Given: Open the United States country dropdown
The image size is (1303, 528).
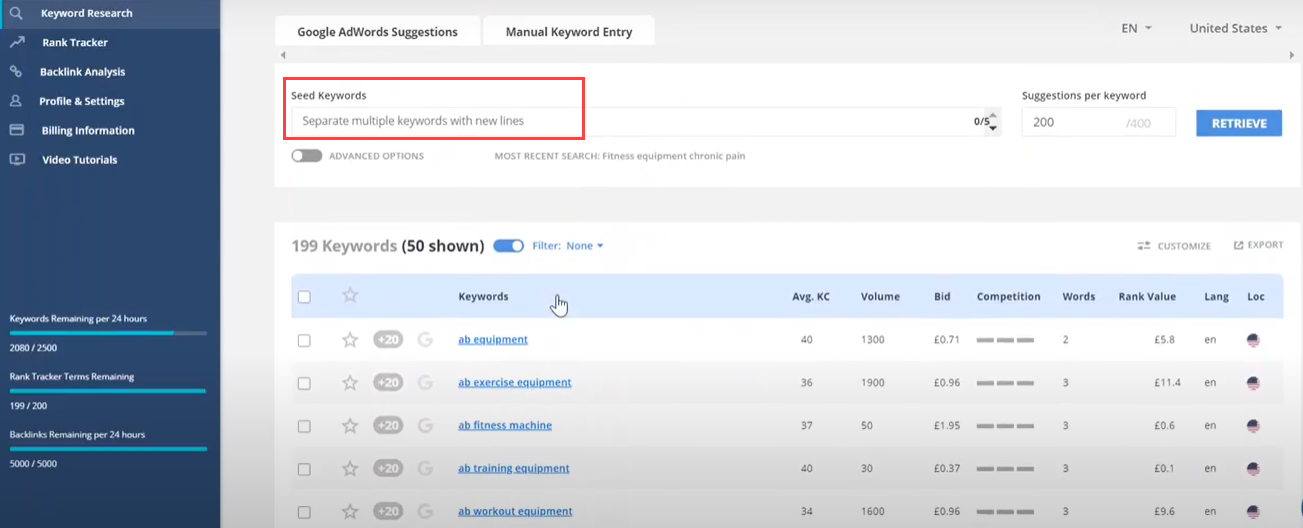Looking at the screenshot, I should 1236,28.
